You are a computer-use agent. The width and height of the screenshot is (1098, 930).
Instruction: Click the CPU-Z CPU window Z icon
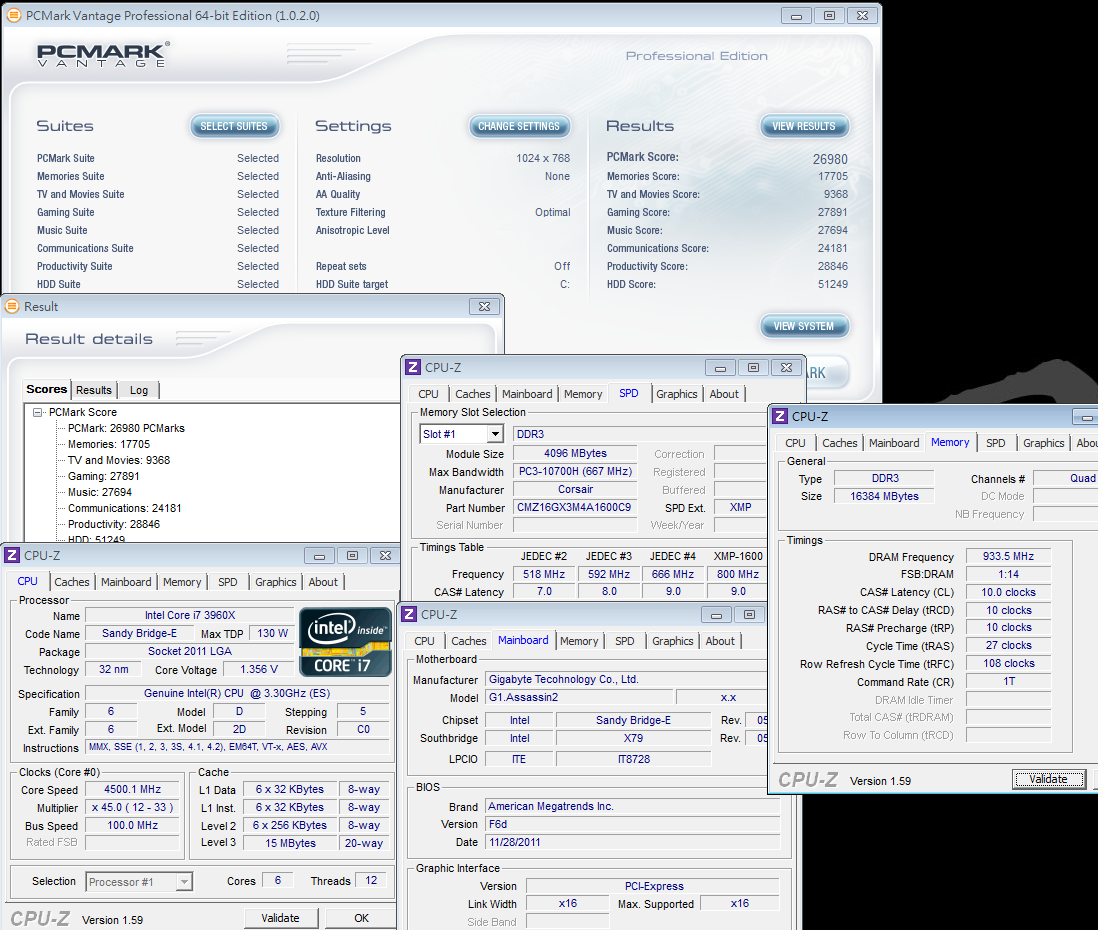click(x=12, y=555)
